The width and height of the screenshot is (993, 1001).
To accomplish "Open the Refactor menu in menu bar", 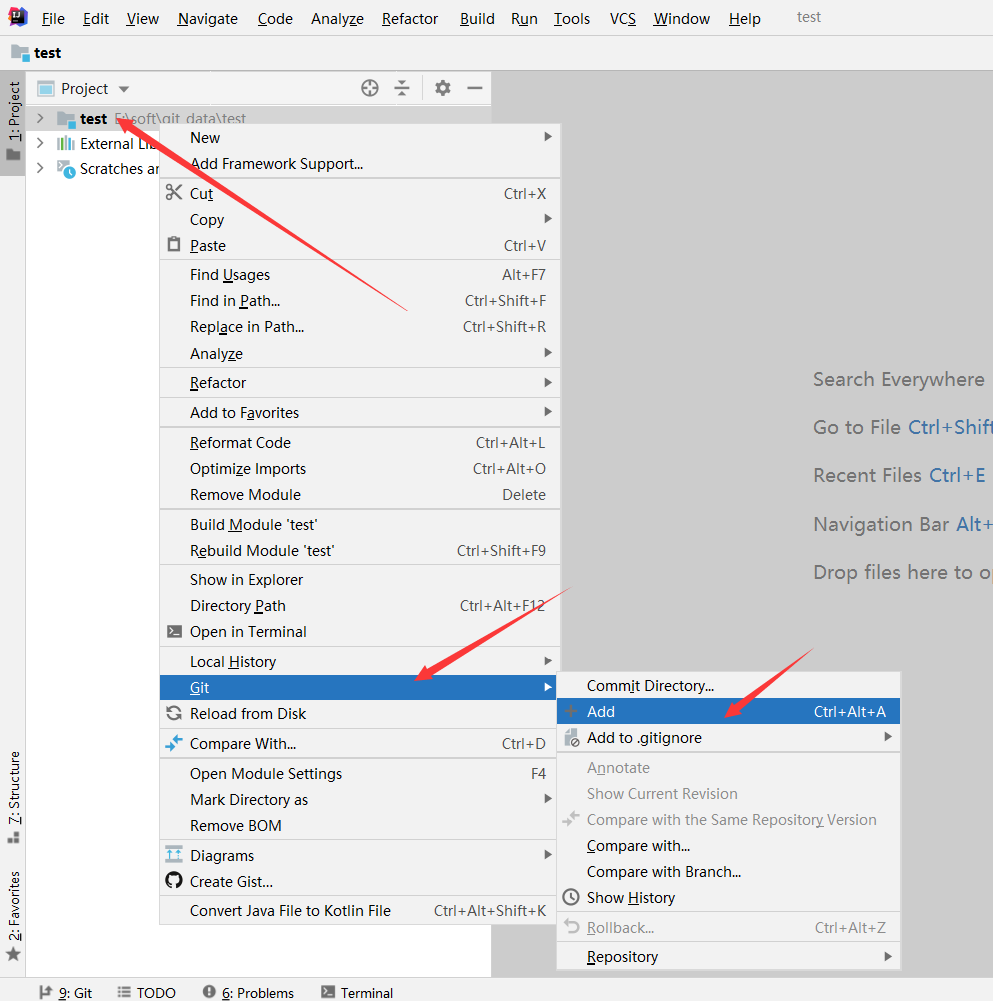I will coord(410,19).
